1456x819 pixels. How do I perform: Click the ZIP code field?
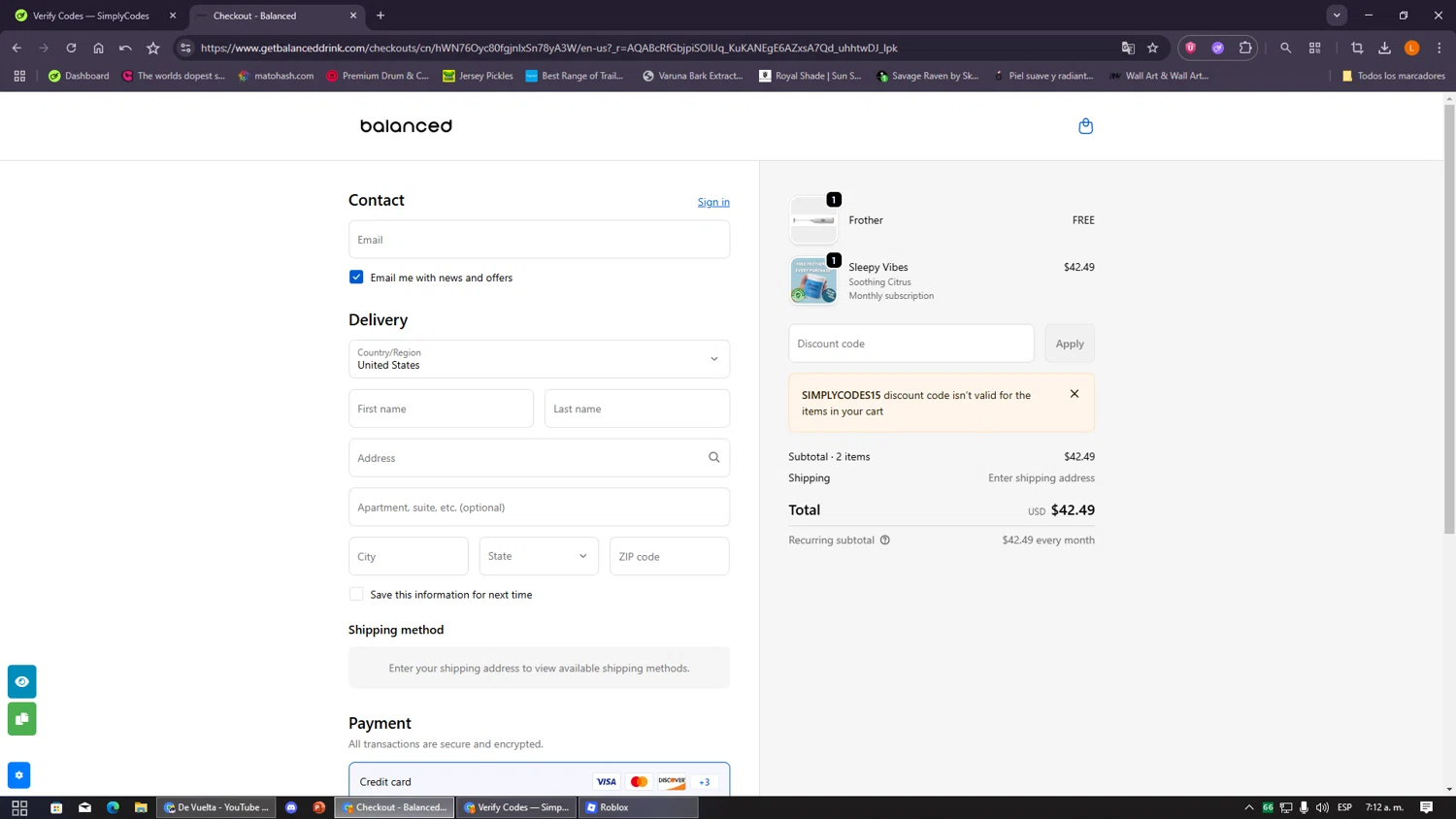click(x=669, y=556)
